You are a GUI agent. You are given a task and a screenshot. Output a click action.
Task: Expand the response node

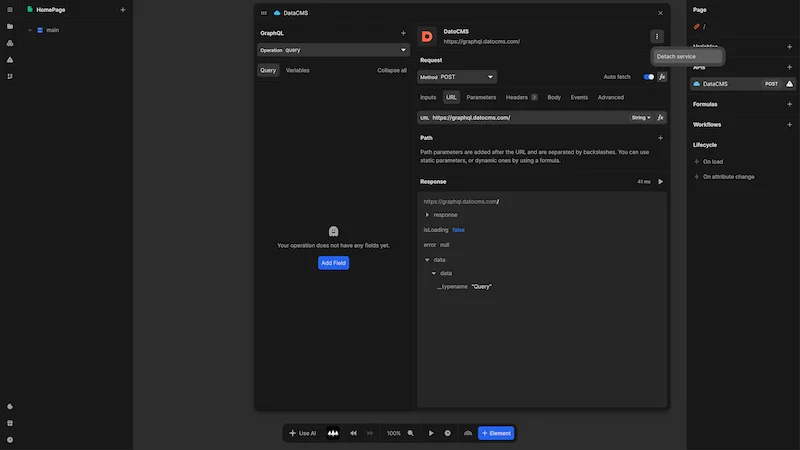click(427, 215)
